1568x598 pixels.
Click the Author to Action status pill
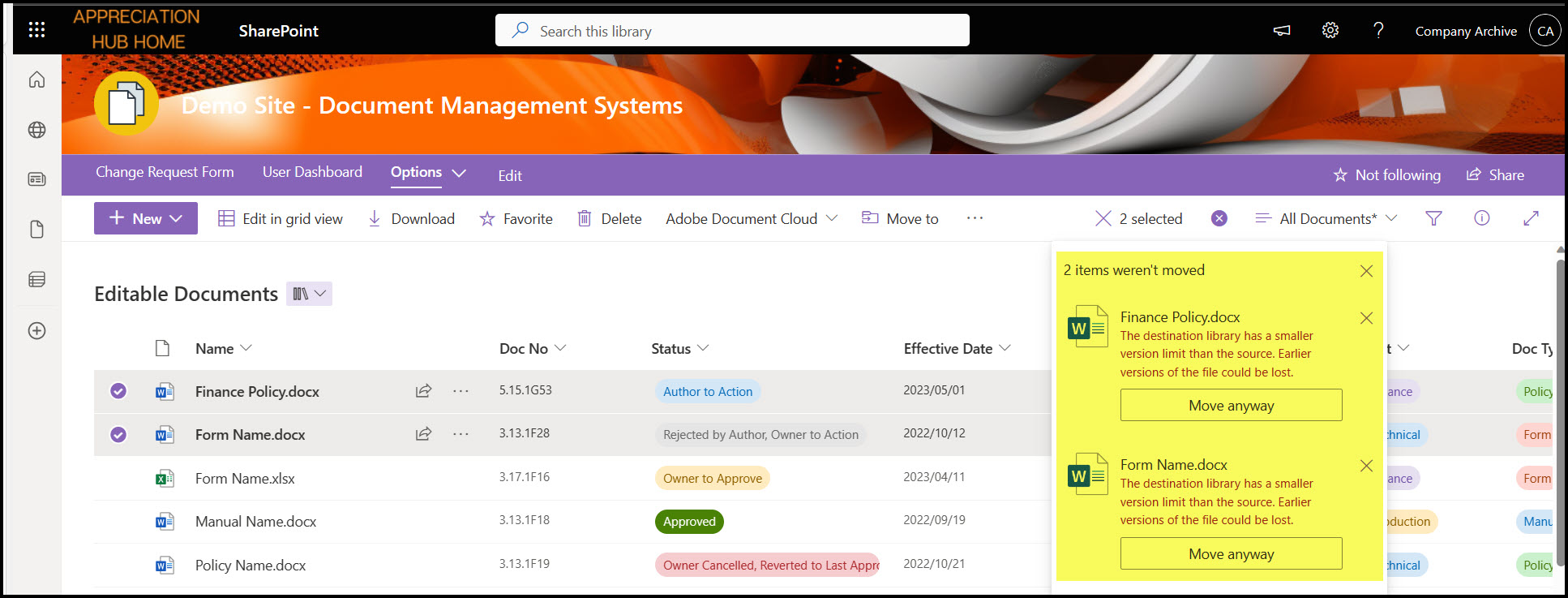tap(707, 391)
